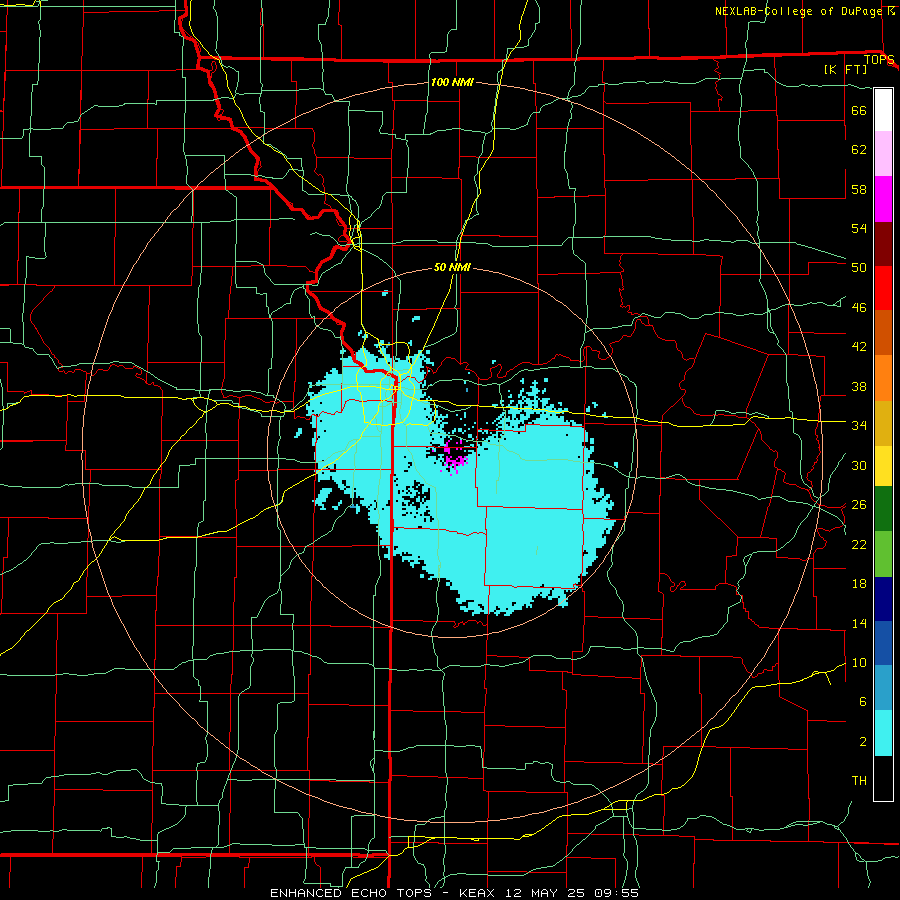The image size is (900, 900).
Task: Click the cyan 2 kft legend swatch
Action: (x=883, y=732)
